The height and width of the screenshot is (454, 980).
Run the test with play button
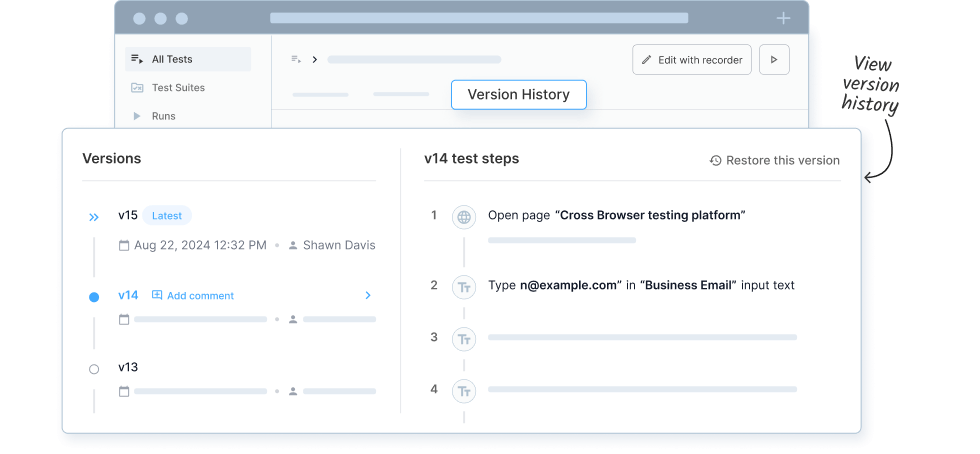click(x=774, y=60)
